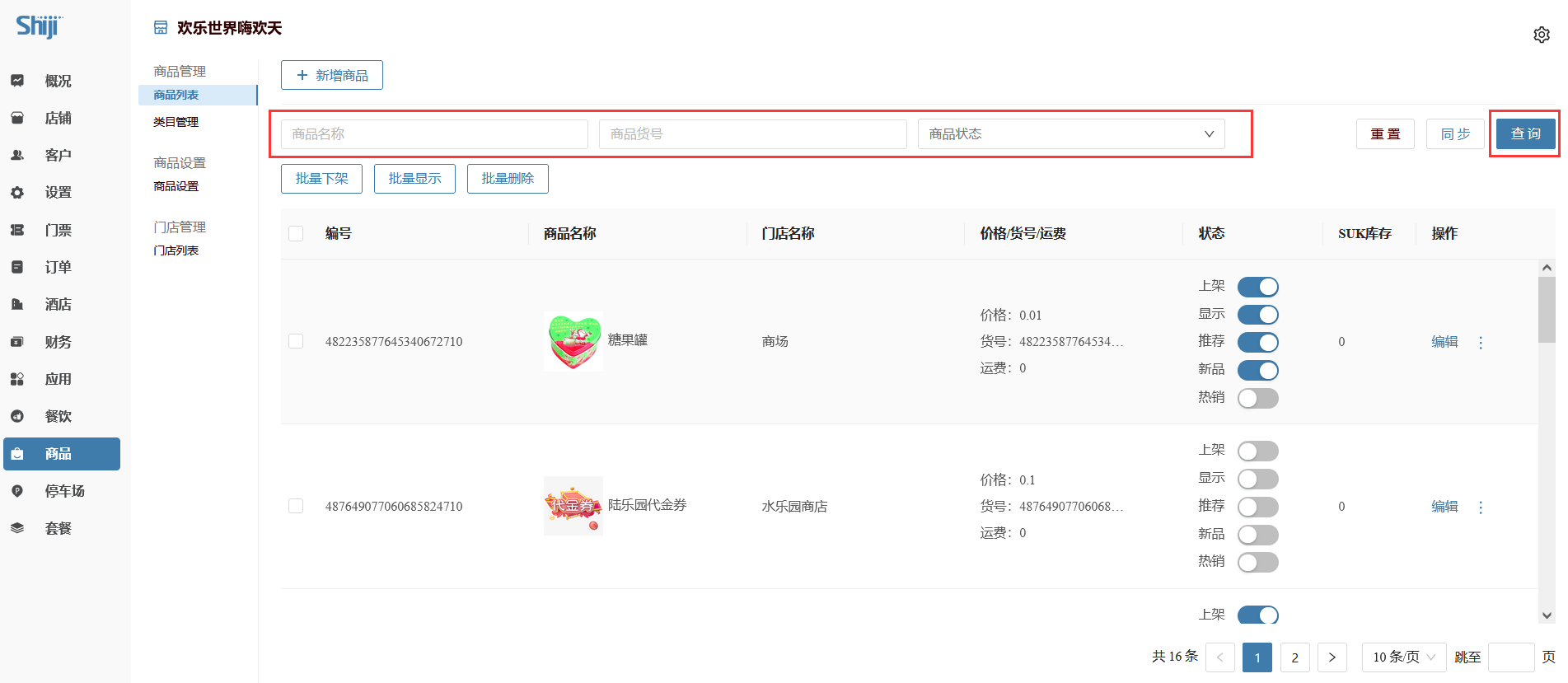
Task: Click product number 482235877645340672710
Action: (x=394, y=342)
